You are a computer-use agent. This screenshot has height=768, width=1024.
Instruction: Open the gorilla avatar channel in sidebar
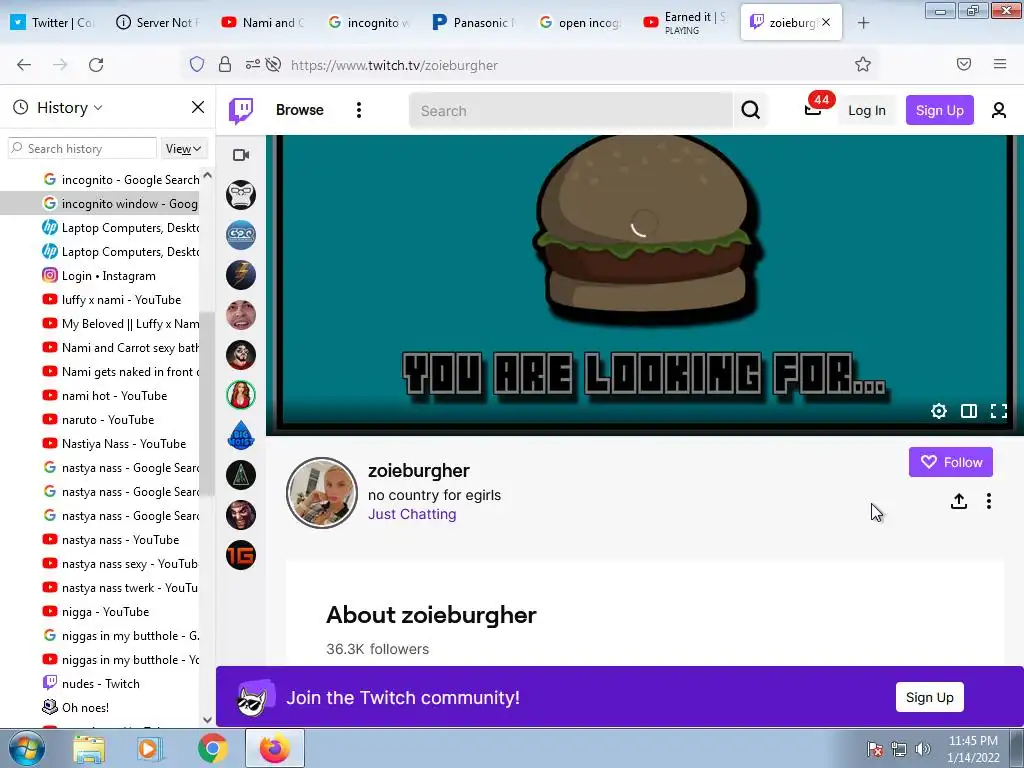(x=241, y=195)
